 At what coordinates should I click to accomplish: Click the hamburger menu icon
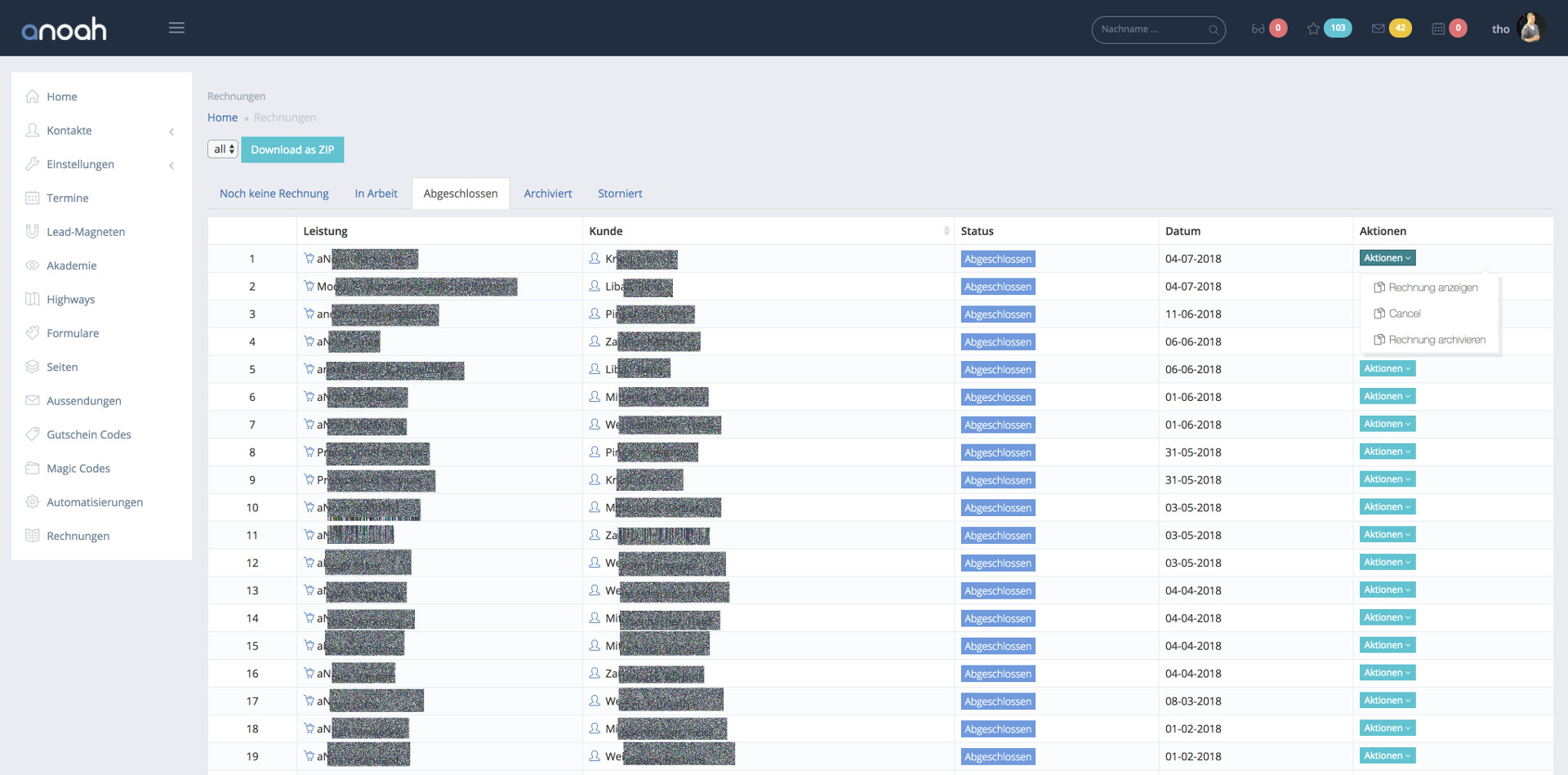coord(176,29)
